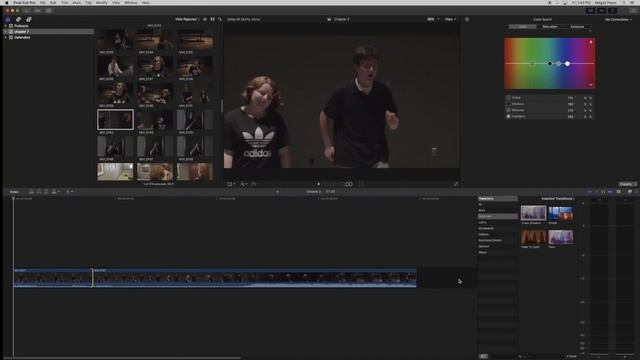Select the highlighted clip thumbnail in browser
This screenshot has height=360, width=640.
[x=115, y=120]
